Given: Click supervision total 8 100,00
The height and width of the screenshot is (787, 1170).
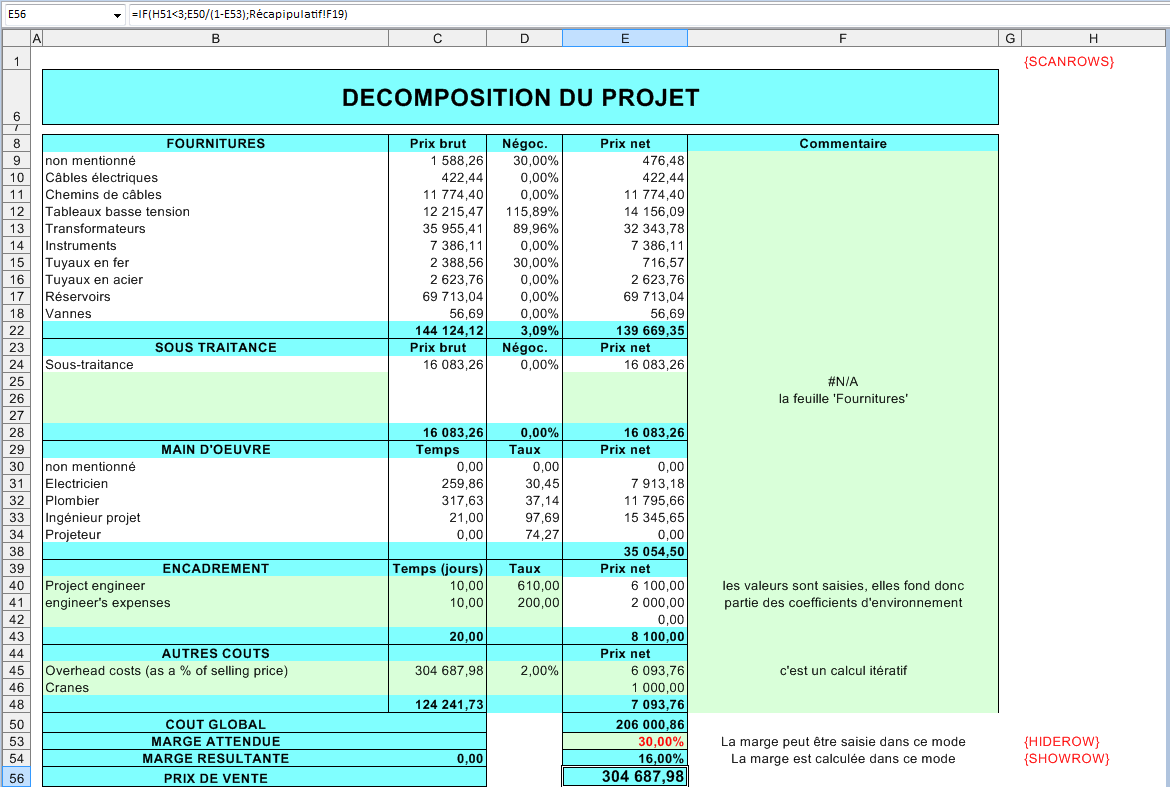Looking at the screenshot, I should 625,636.
